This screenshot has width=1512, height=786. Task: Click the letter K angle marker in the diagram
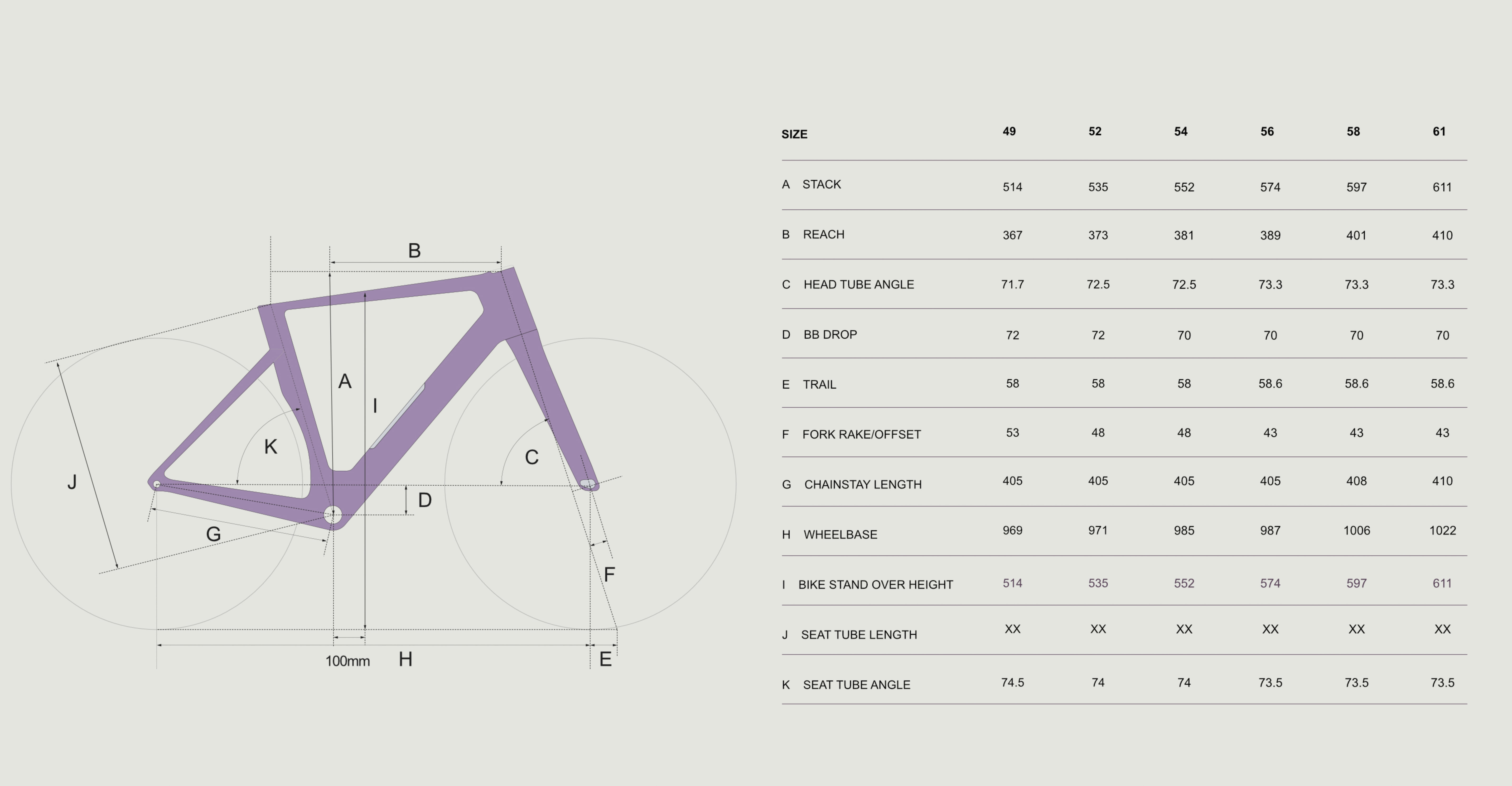coord(270,447)
